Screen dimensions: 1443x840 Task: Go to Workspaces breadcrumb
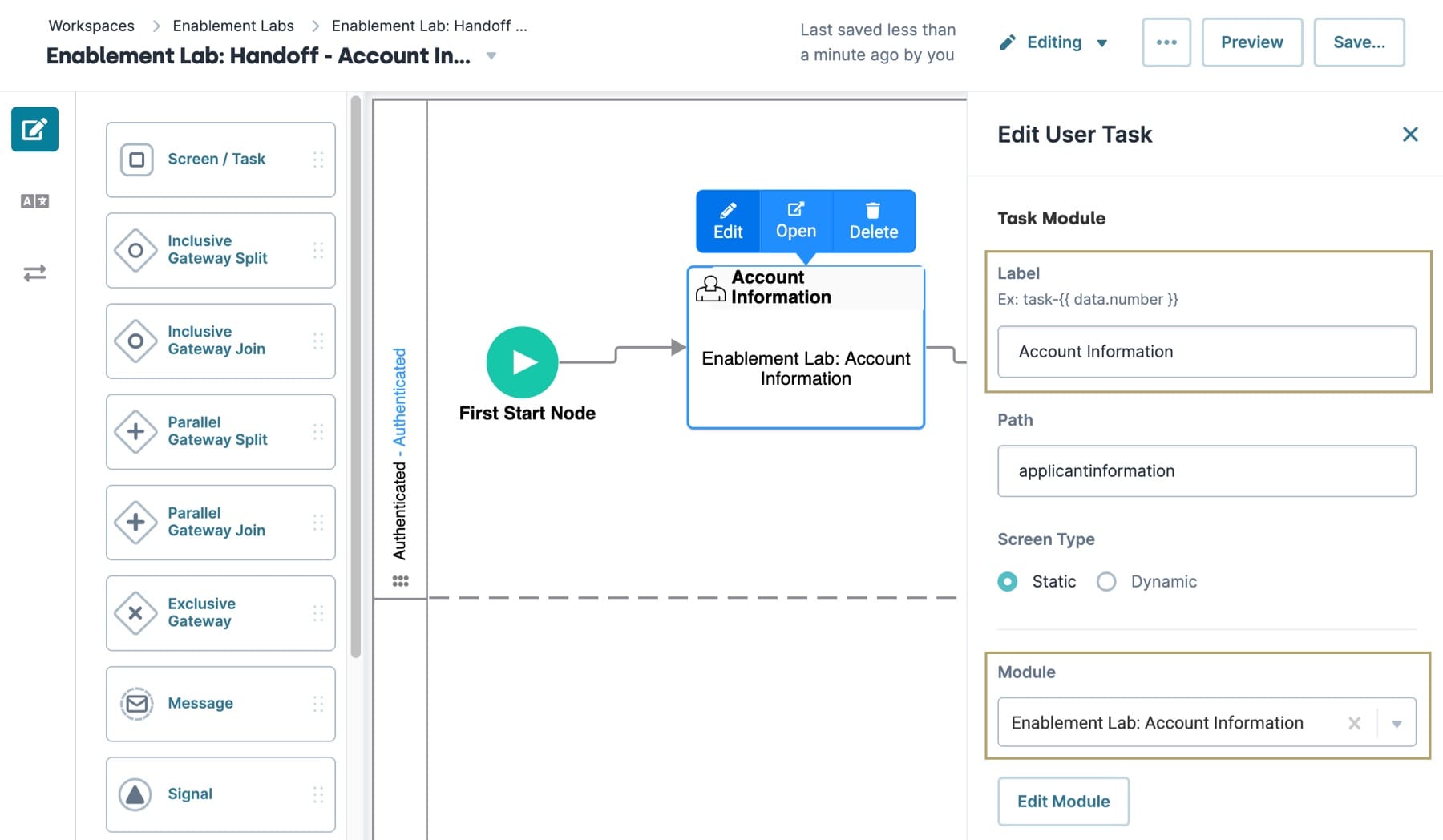pyautogui.click(x=91, y=26)
